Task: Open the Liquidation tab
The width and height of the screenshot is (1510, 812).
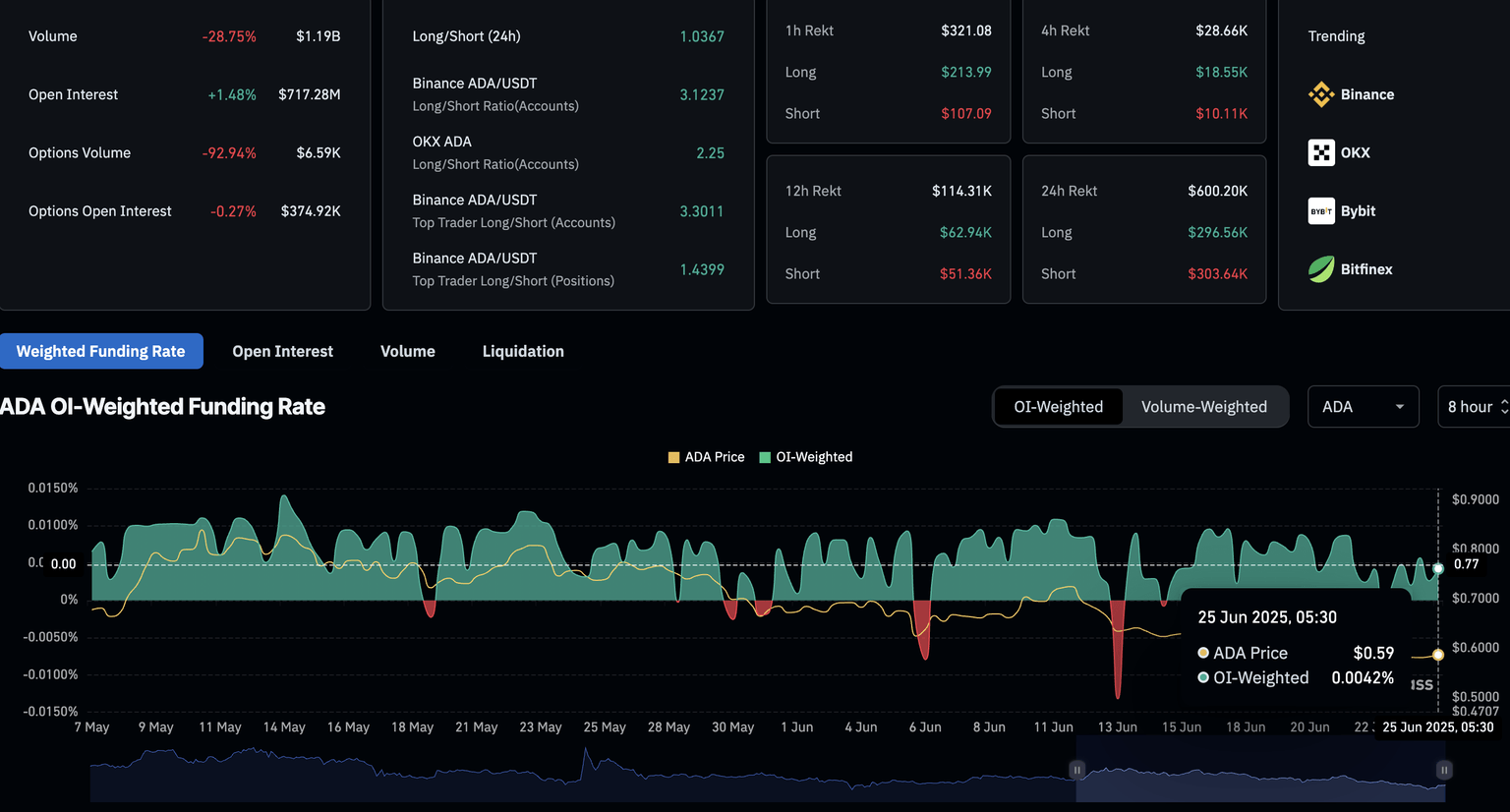Action: click(523, 351)
